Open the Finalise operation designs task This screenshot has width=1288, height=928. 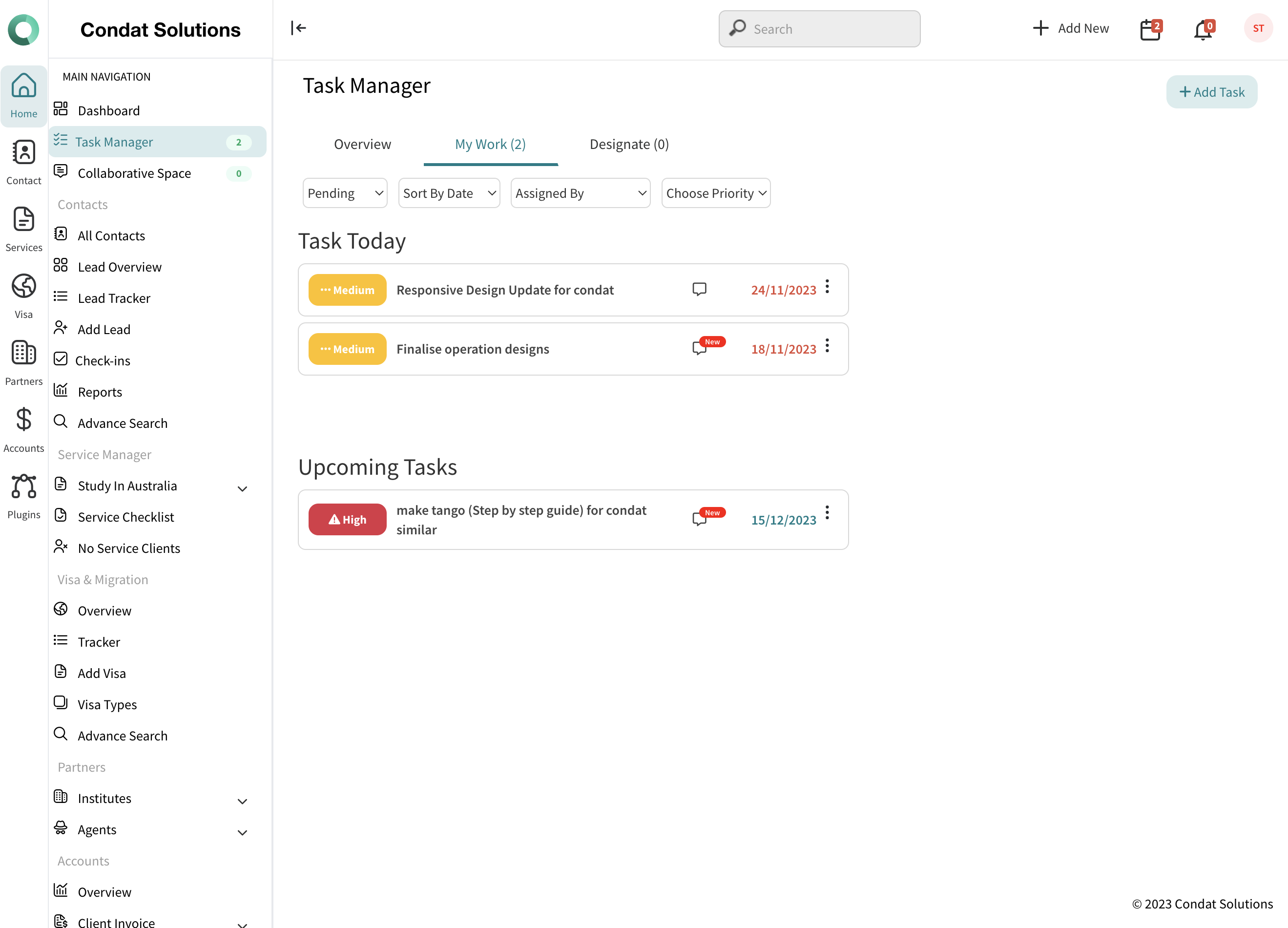[x=473, y=349]
